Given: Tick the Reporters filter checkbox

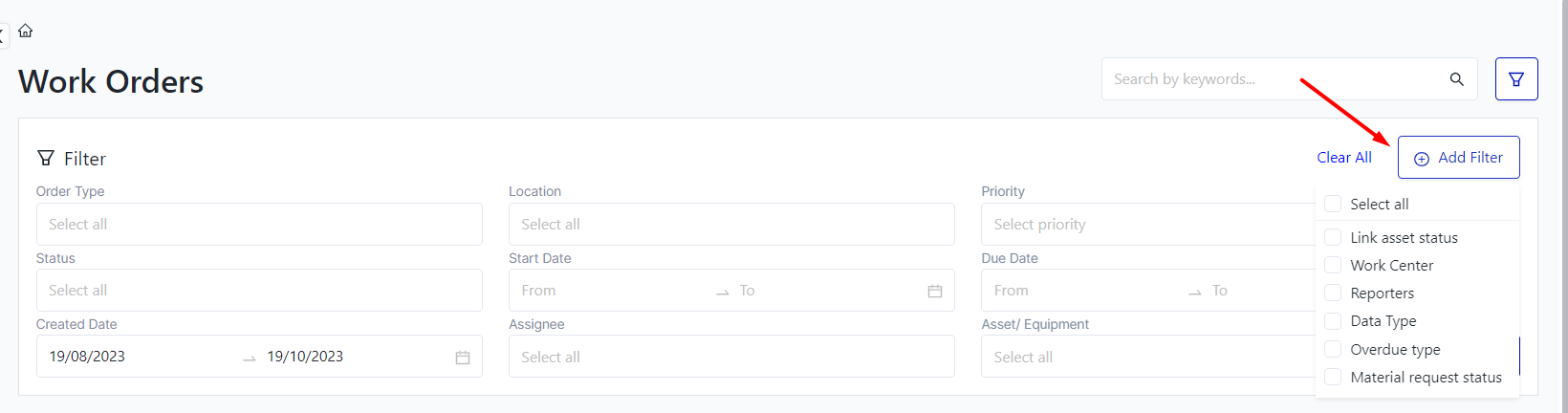Looking at the screenshot, I should 1333,293.
